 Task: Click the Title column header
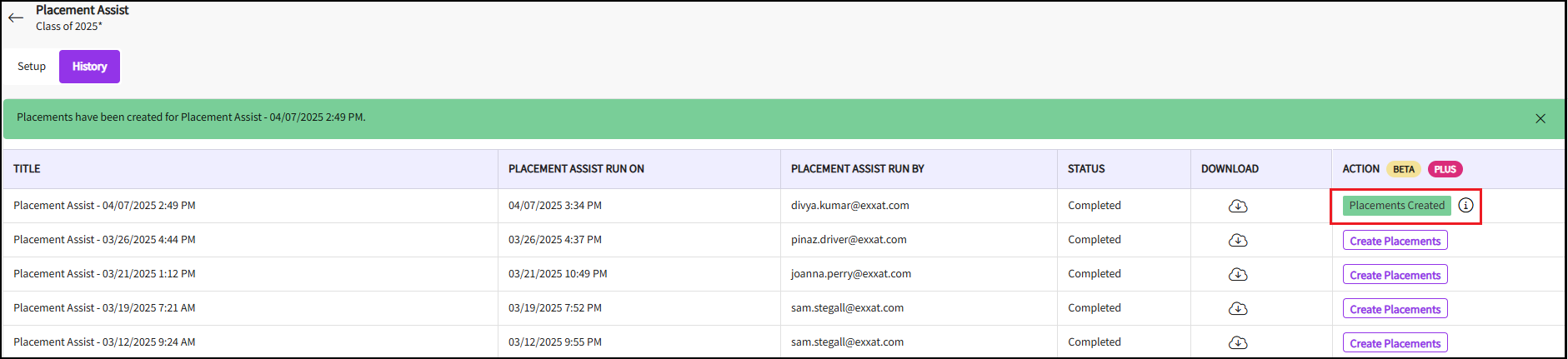(27, 169)
